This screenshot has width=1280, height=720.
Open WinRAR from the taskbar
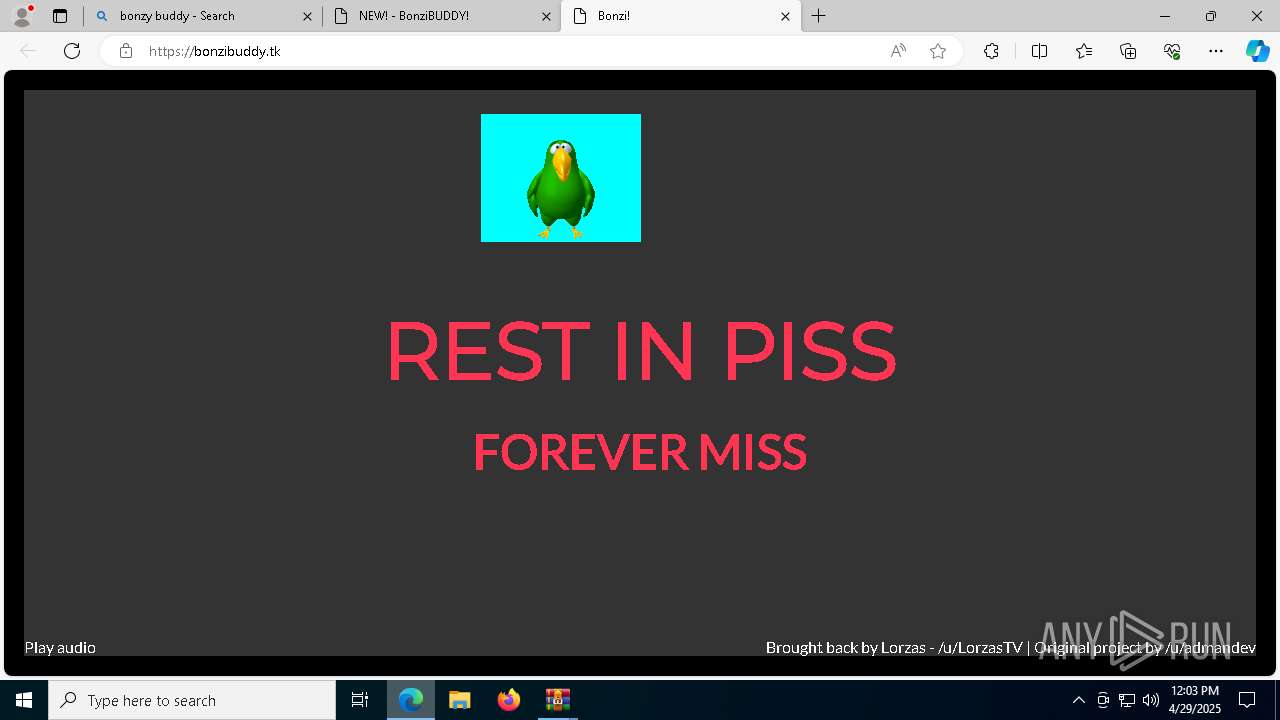click(557, 700)
